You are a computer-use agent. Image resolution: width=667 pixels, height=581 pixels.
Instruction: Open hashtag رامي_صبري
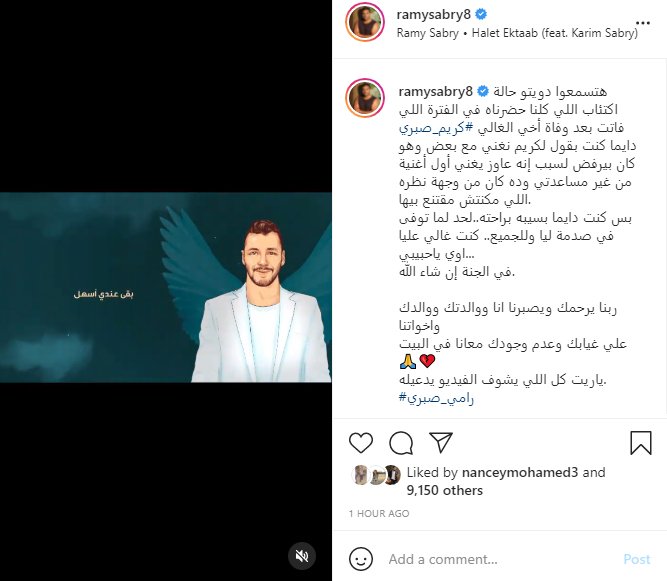coord(436,398)
